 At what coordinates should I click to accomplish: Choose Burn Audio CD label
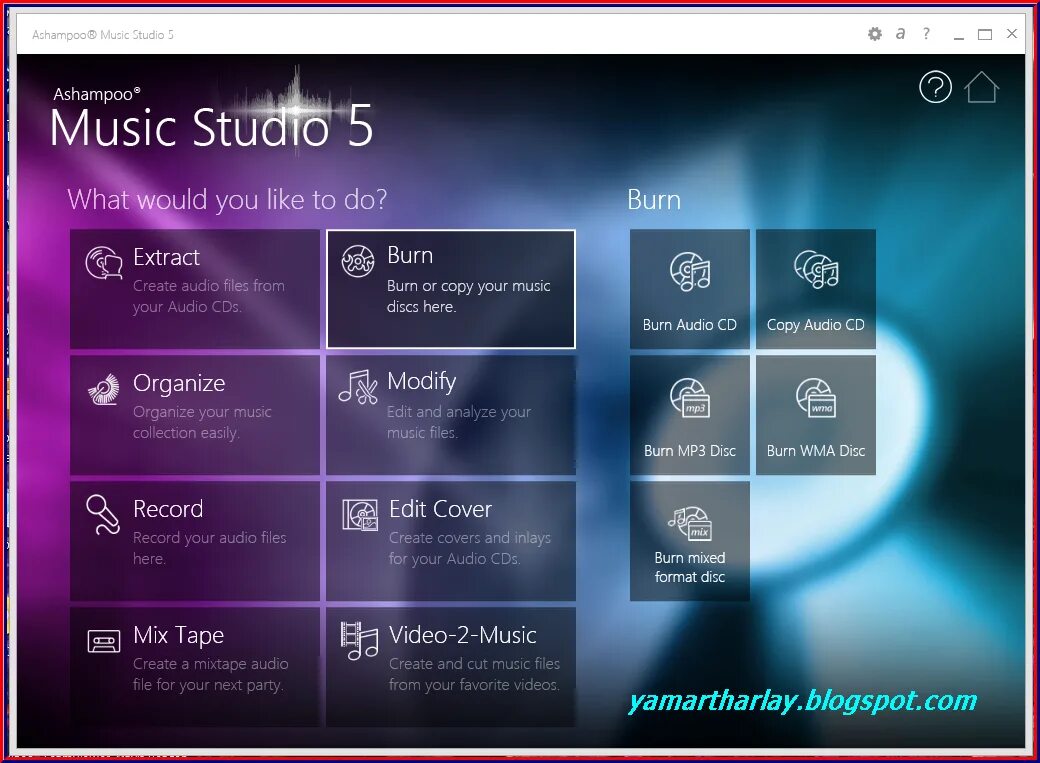tap(690, 324)
